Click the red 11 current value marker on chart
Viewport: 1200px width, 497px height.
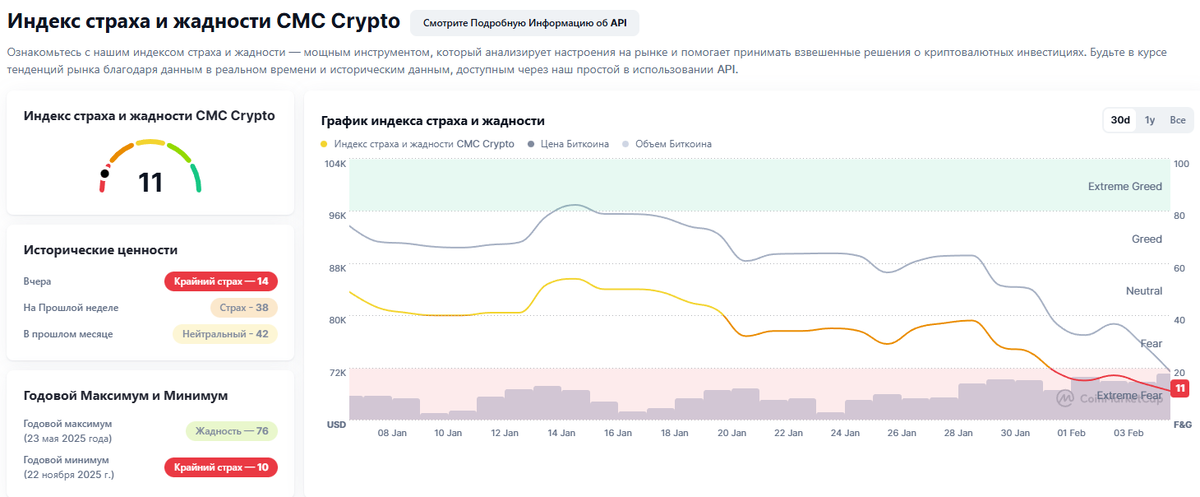point(1180,388)
